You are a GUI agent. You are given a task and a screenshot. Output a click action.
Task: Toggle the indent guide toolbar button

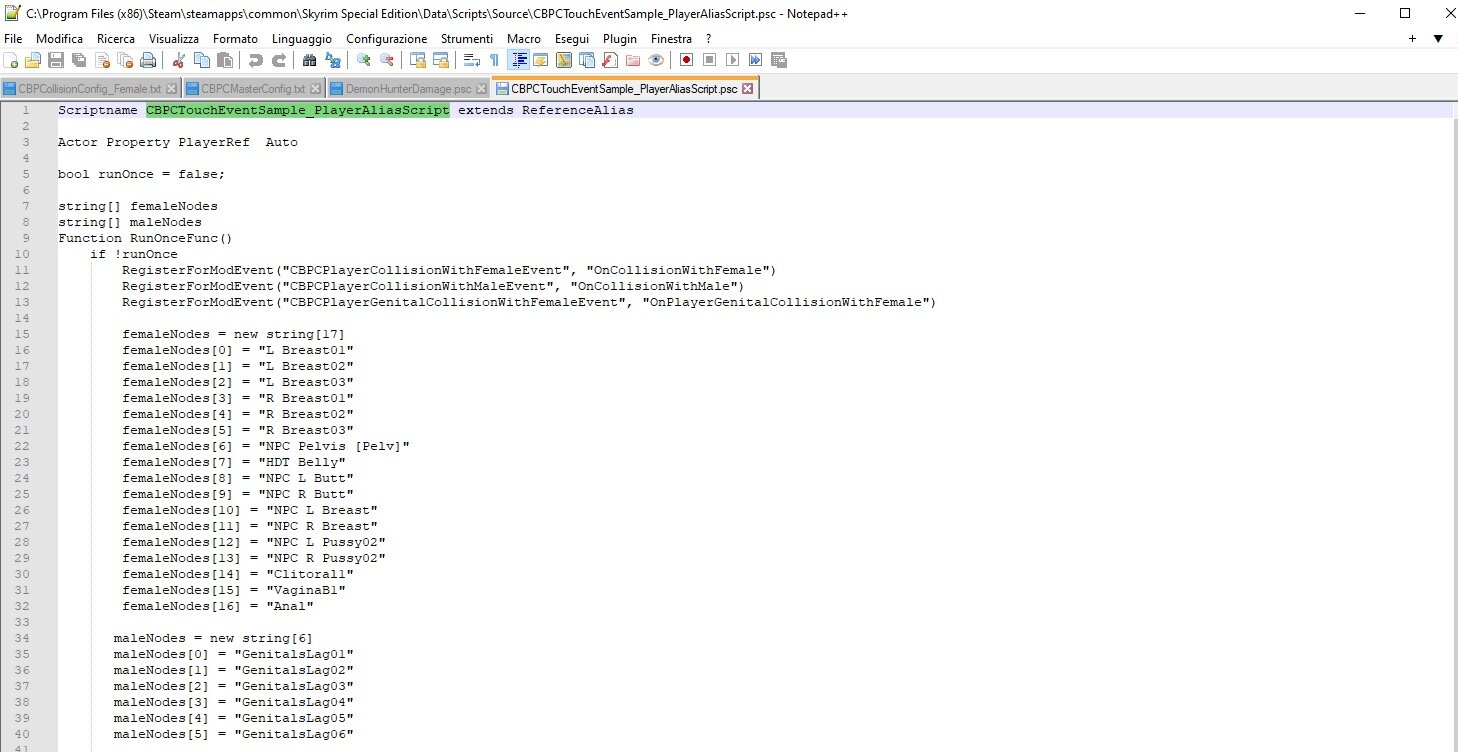point(519,60)
